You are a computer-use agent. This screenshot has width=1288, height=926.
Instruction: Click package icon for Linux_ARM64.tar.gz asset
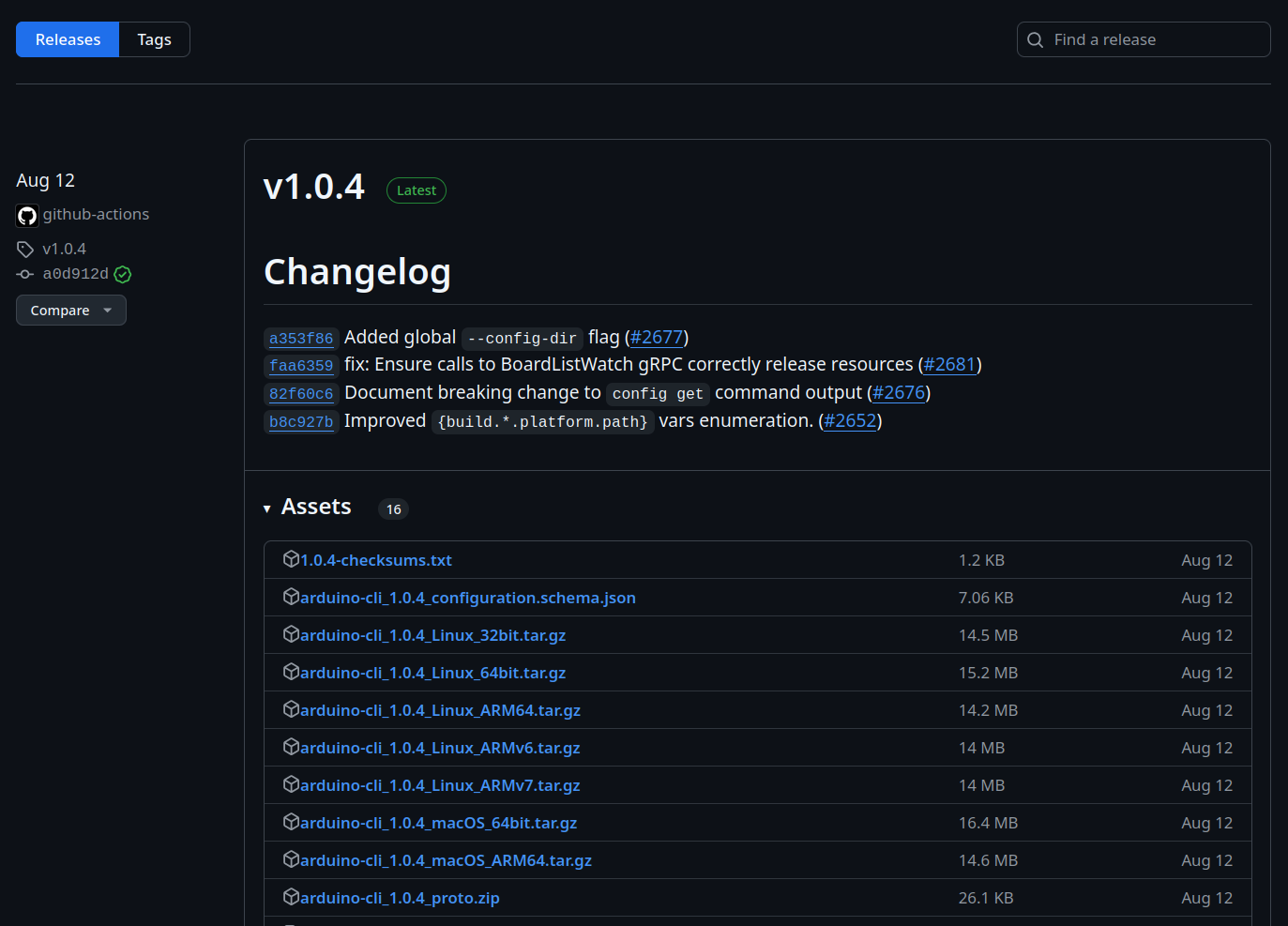point(291,709)
